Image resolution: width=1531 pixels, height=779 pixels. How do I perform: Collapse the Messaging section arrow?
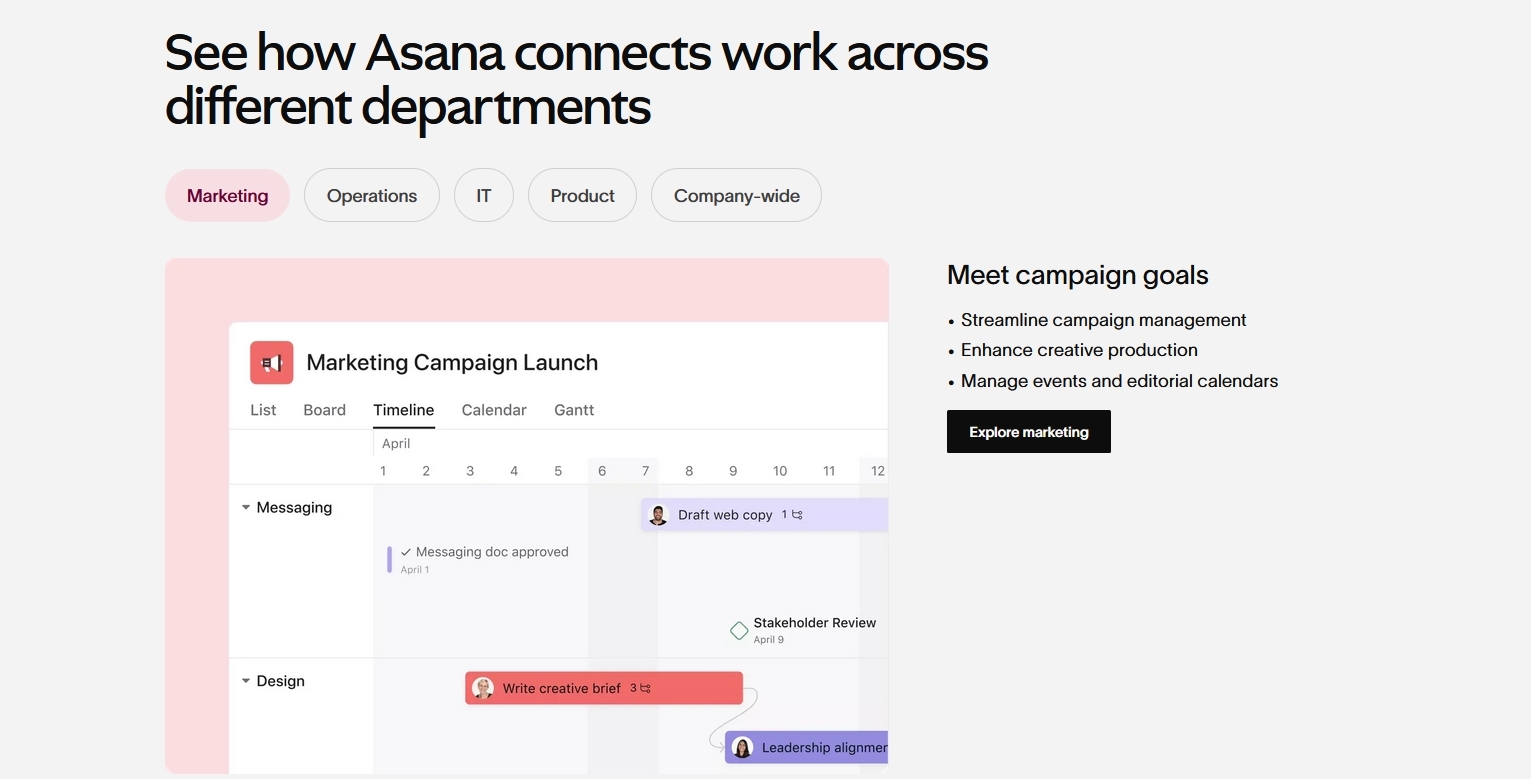pos(246,508)
